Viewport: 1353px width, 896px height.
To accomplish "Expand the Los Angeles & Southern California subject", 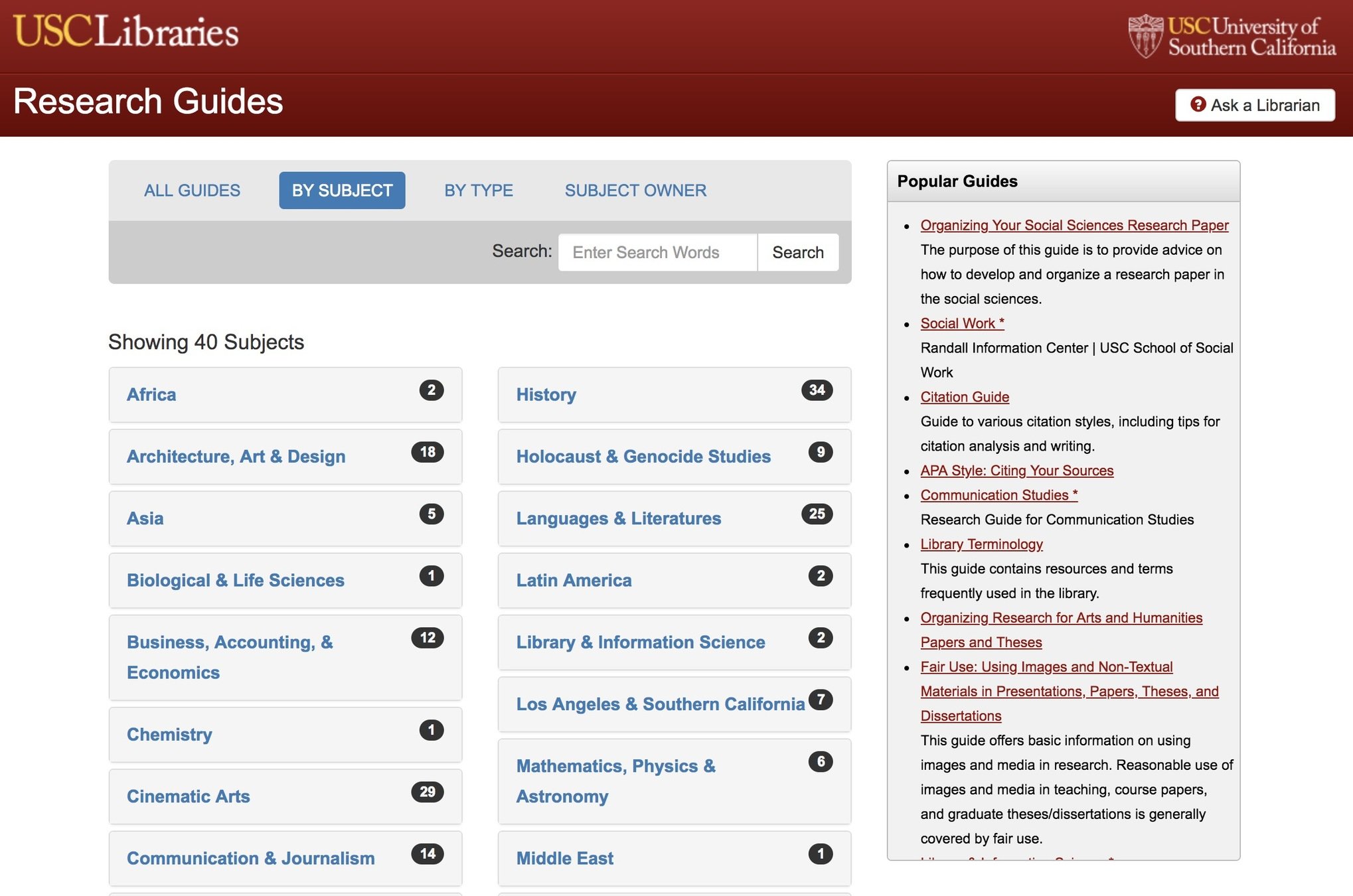I will pyautogui.click(x=660, y=704).
